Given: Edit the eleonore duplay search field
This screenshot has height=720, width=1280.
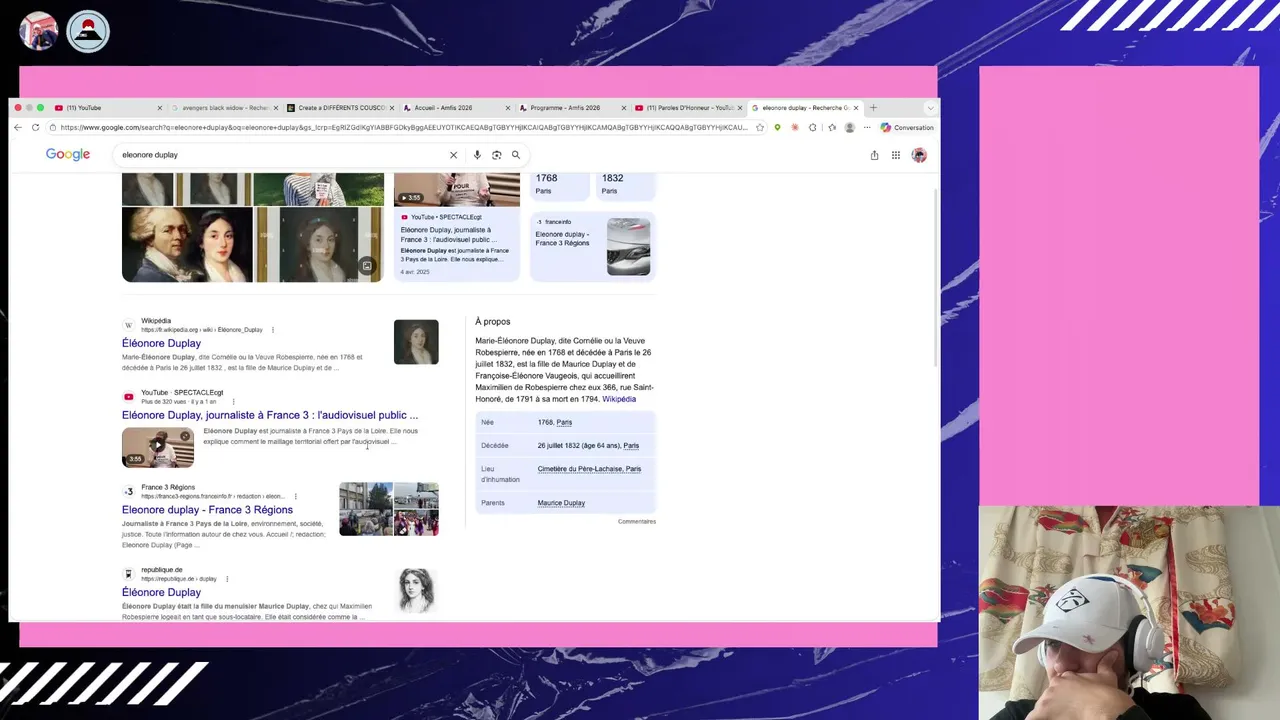Looking at the screenshot, I should [282, 155].
